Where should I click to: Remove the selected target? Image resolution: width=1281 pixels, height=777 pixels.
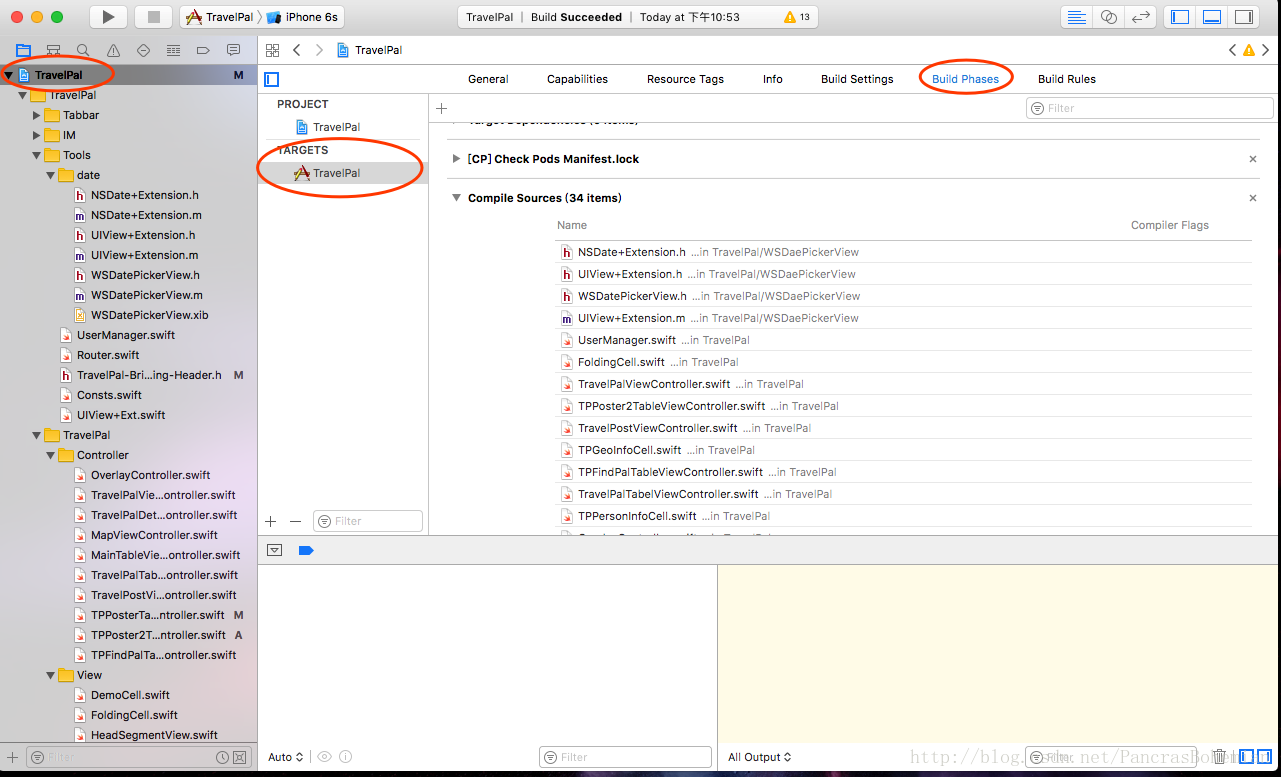click(295, 521)
